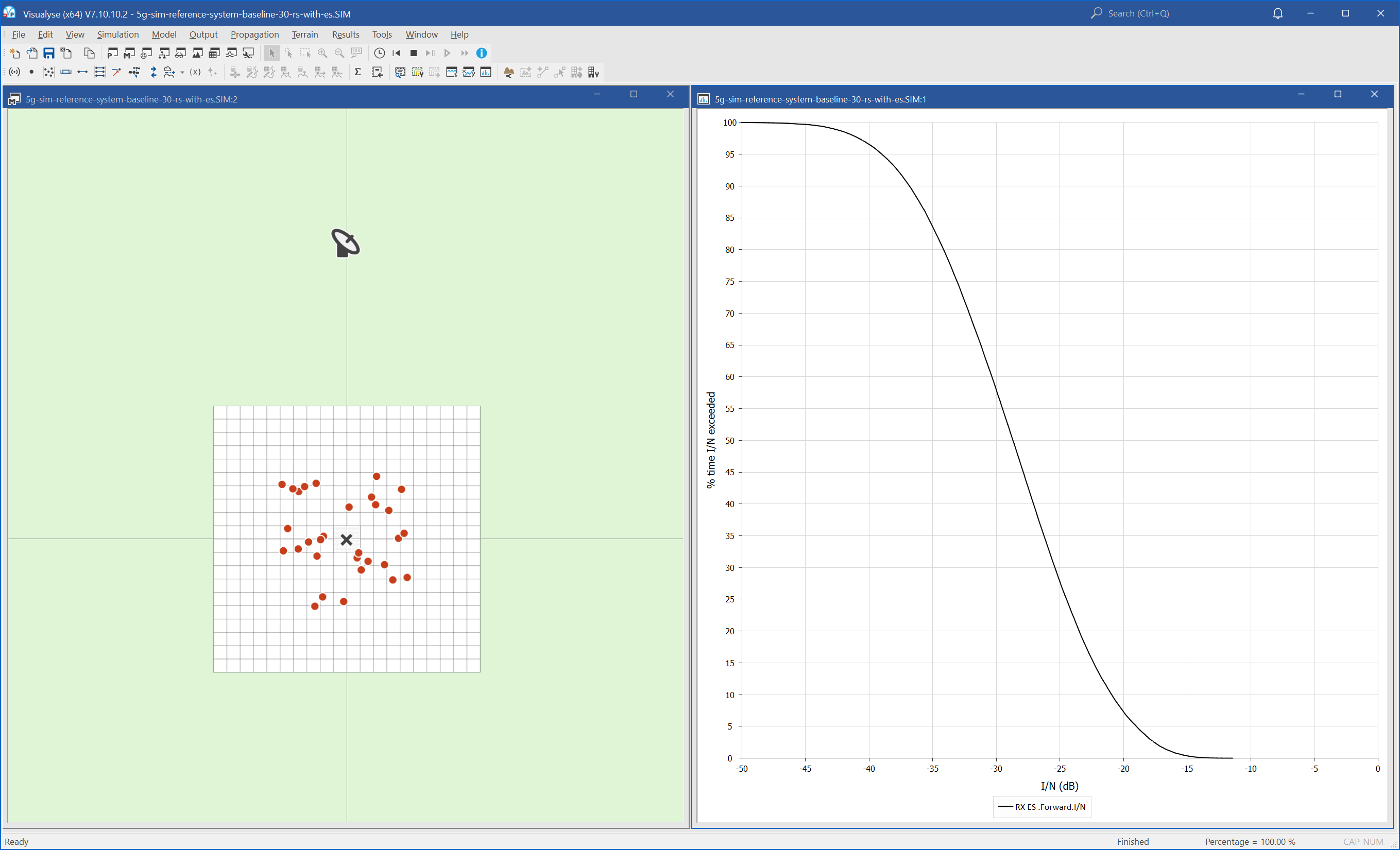
Task: Click the blue information icon
Action: click(x=481, y=54)
